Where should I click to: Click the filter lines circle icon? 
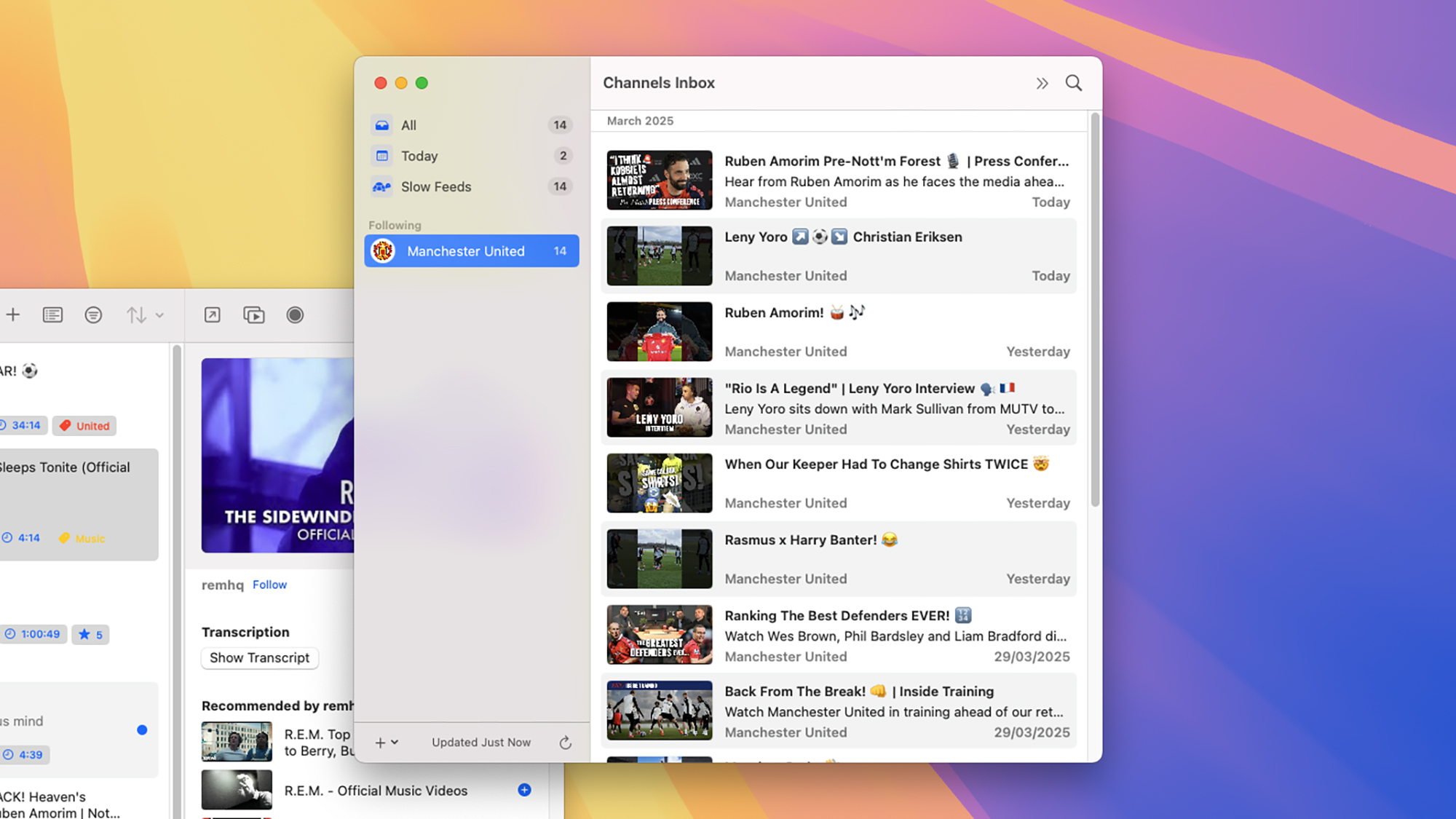coord(93,315)
